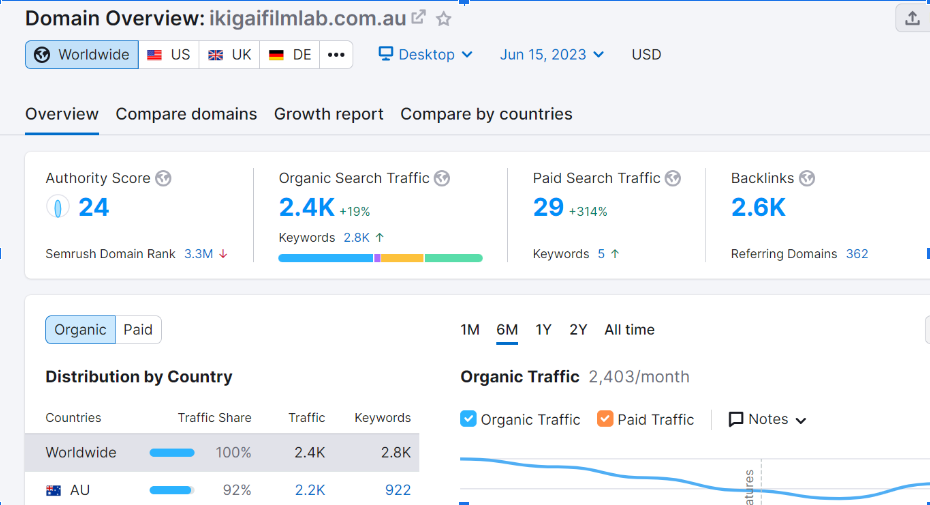
Task: Uncheck the Paid Traffic checkbox
Action: click(605, 419)
